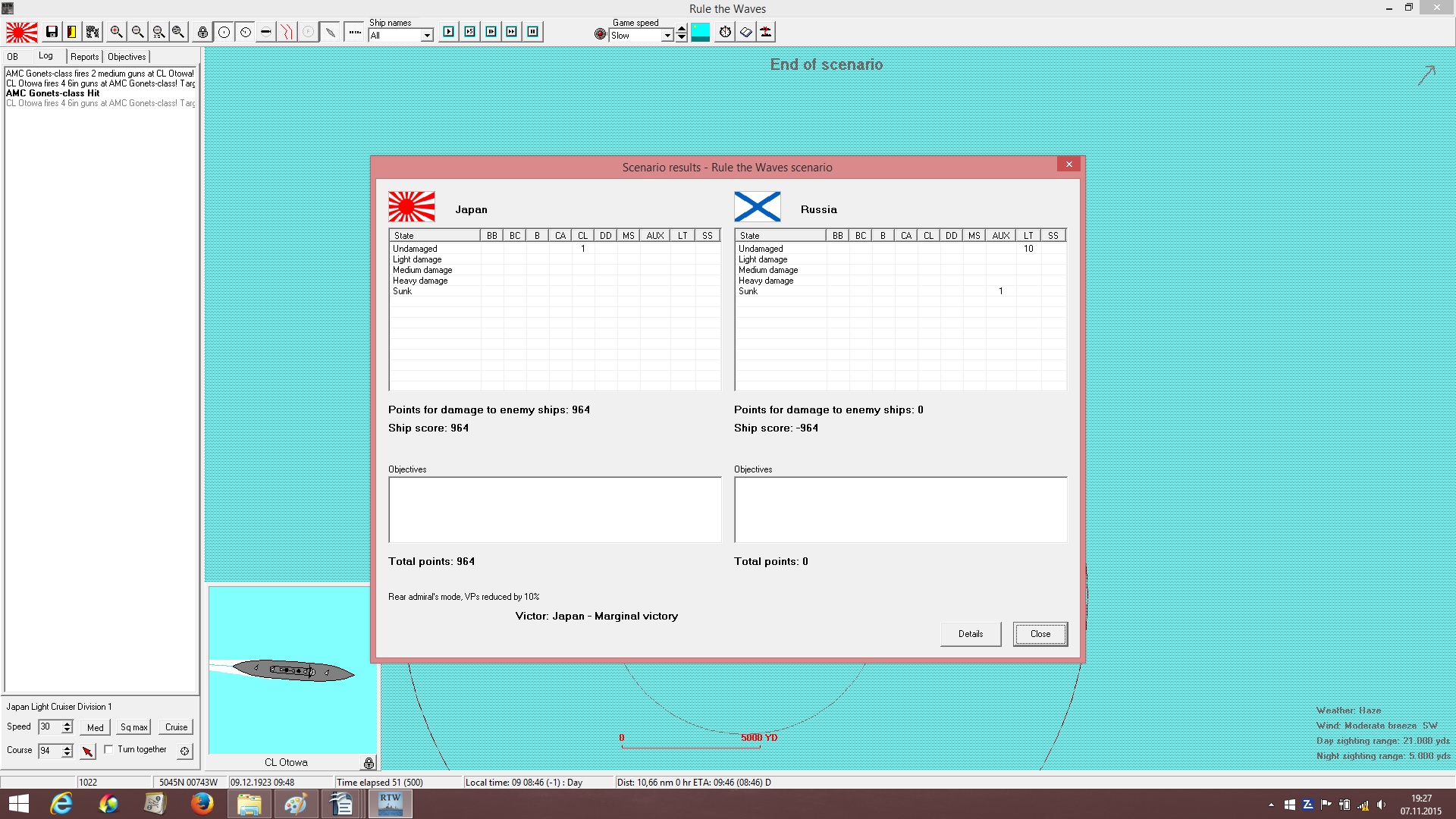The width and height of the screenshot is (1456, 819).
Task: Click the fast-forward double-arrow time button
Action: pyautogui.click(x=512, y=32)
